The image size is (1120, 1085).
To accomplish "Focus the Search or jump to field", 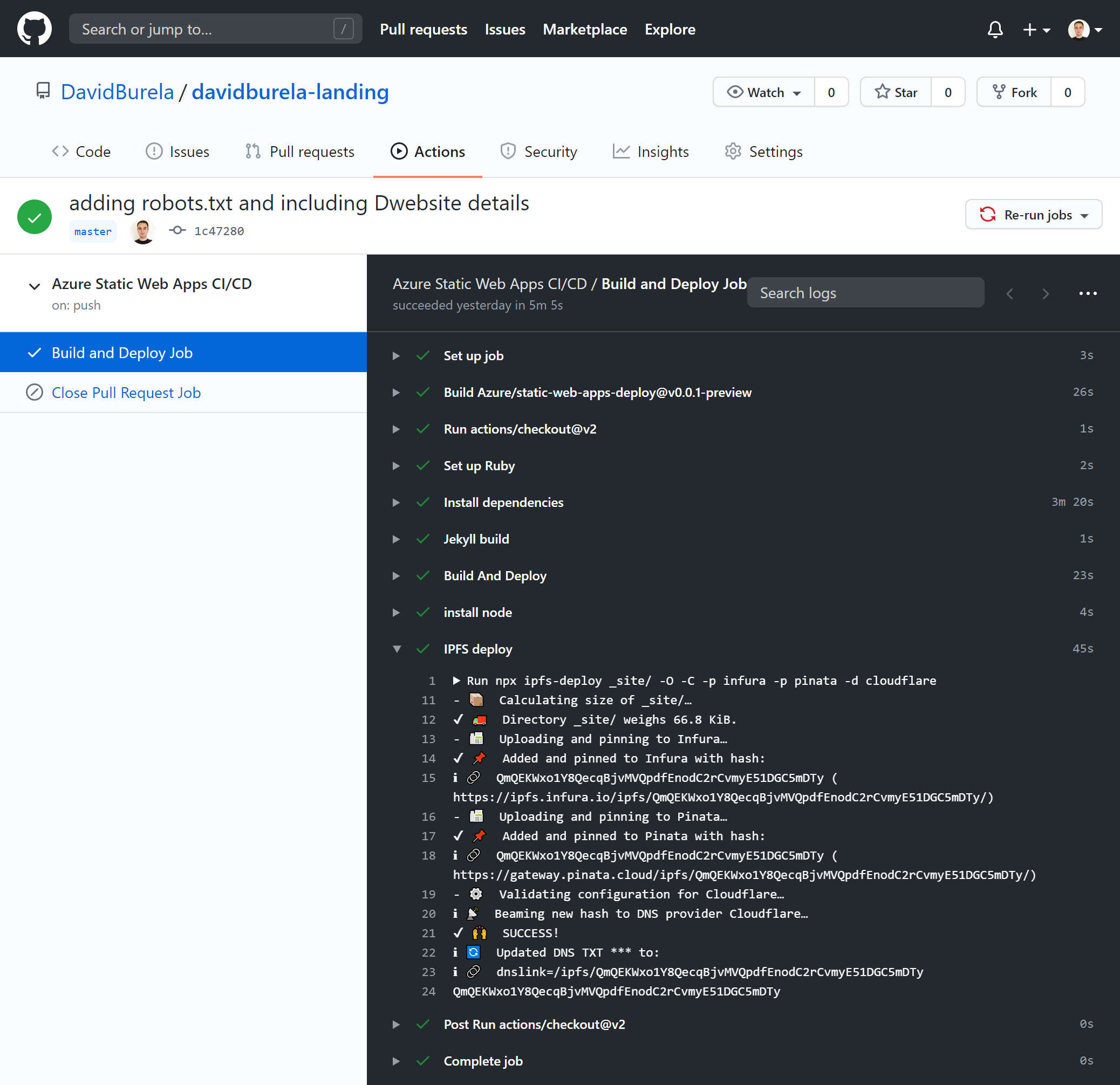I will tap(215, 29).
